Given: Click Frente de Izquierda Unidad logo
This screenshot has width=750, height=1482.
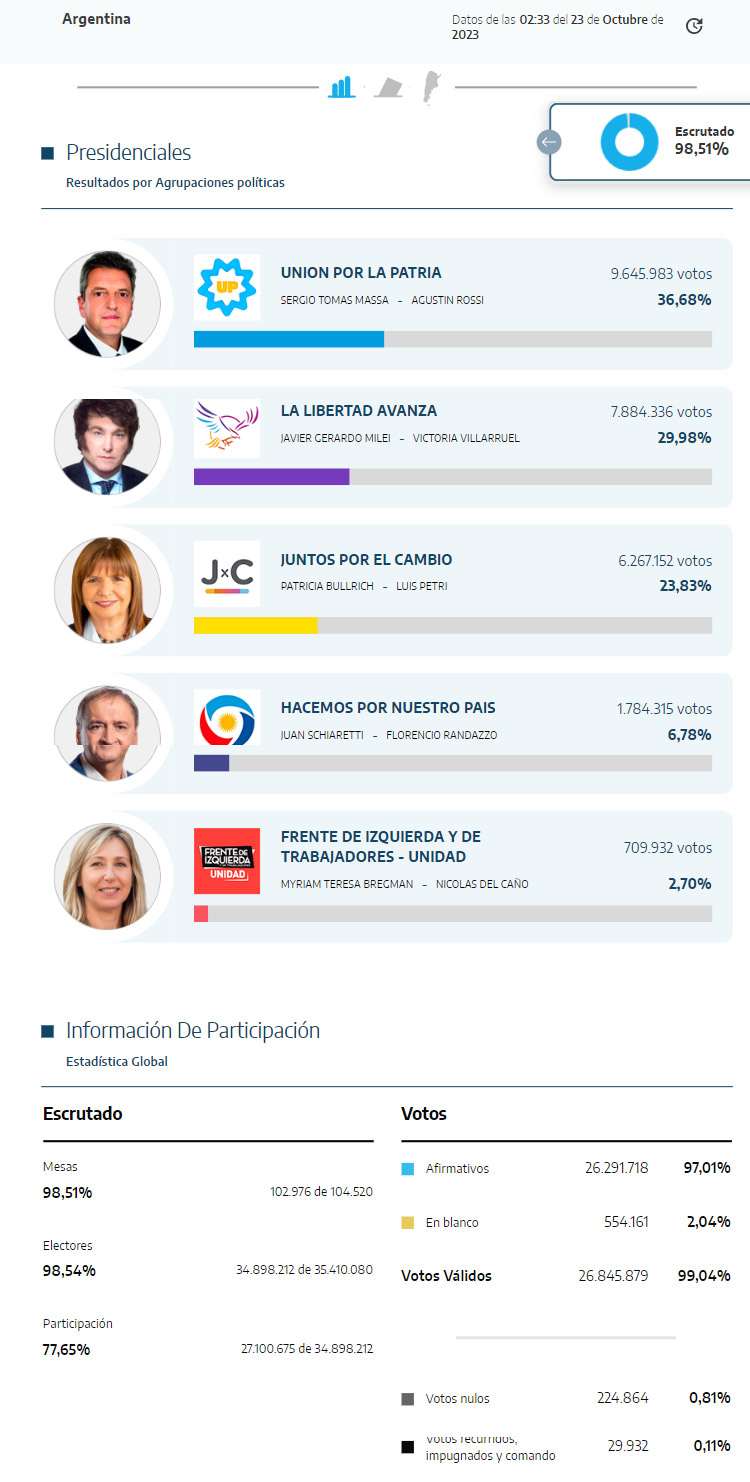Looking at the screenshot, I should [227, 861].
